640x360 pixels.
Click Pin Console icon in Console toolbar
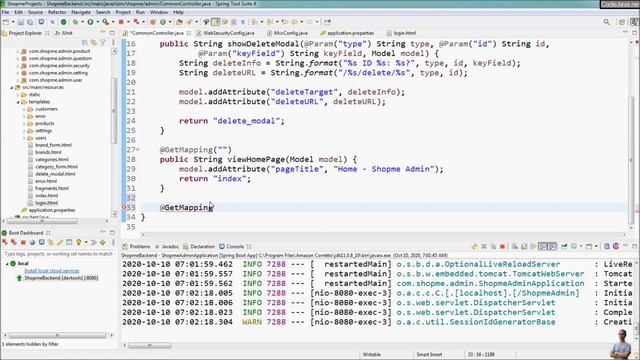[564, 247]
